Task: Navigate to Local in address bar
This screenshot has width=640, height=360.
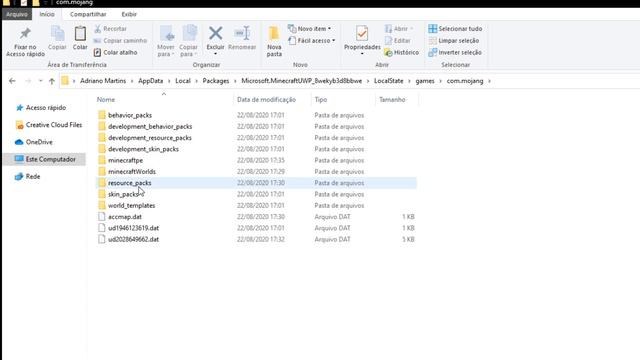Action: 183,81
